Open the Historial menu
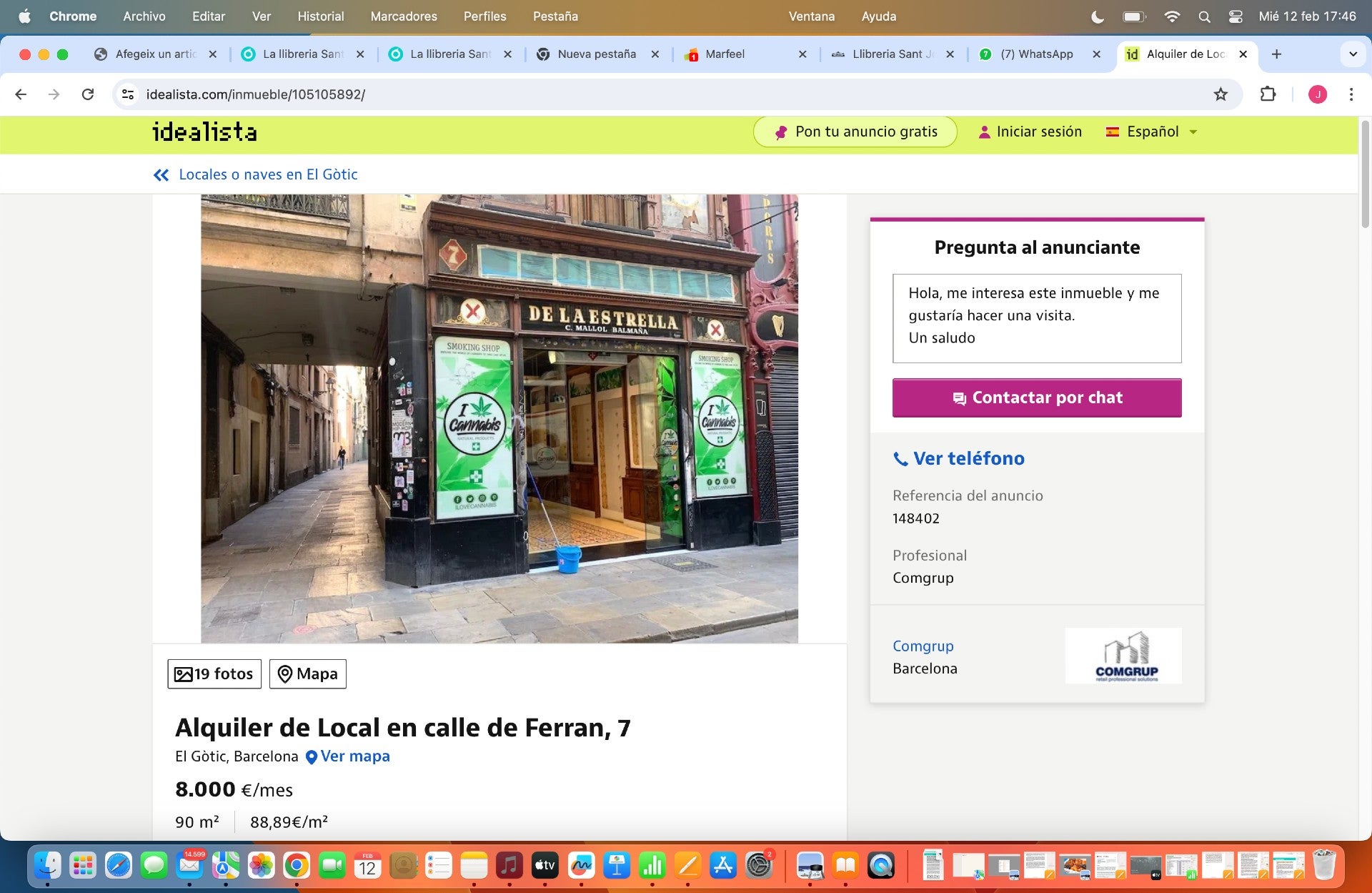This screenshot has height=893, width=1372. point(320,16)
